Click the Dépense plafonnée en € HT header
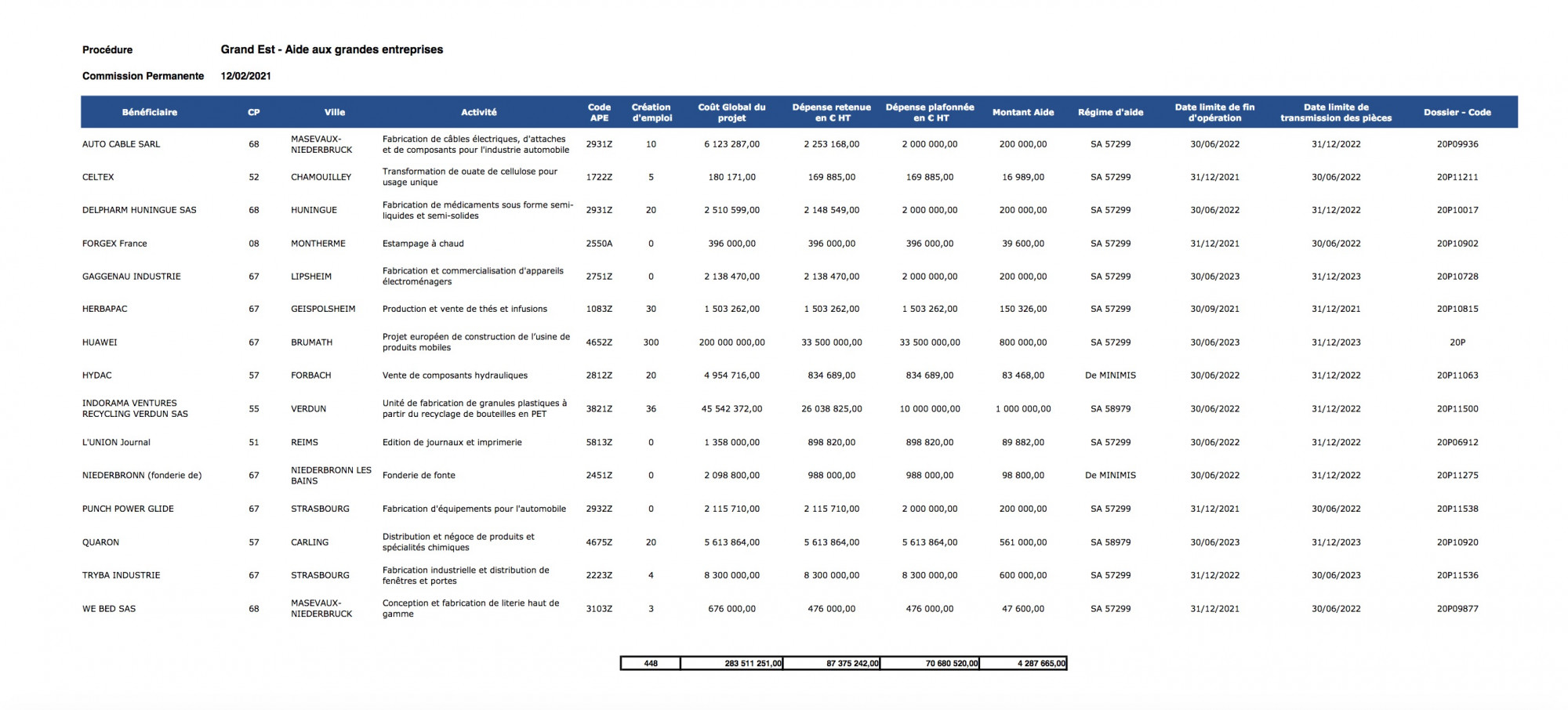Screen dimensions: 1568x710 tap(930, 112)
